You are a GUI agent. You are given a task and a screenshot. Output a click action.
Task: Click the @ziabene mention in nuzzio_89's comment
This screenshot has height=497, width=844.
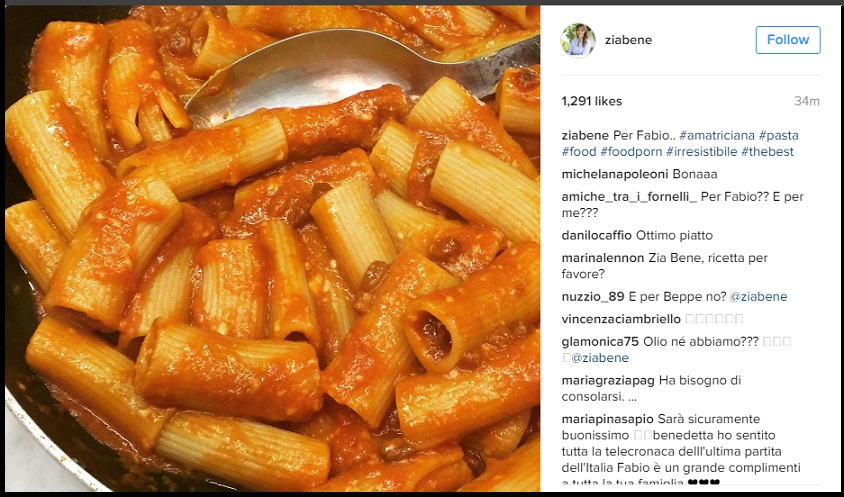coord(758,297)
